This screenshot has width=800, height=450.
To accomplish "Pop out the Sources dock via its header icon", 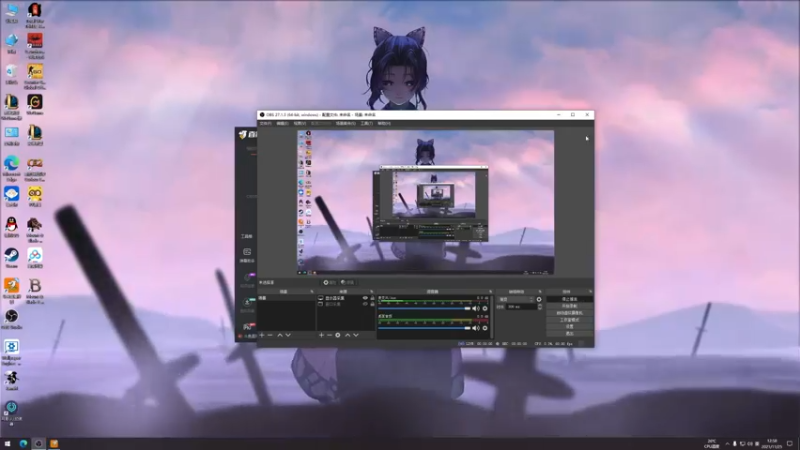I will [371, 292].
